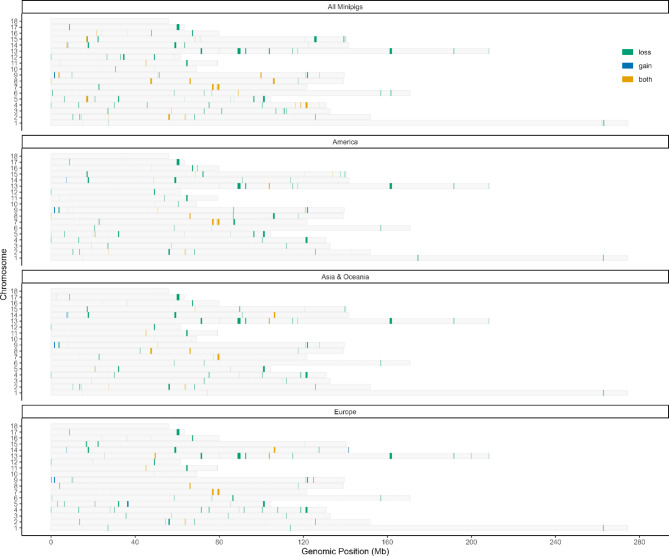The height and width of the screenshot is (556, 669).
Task: Click the both legend label text
Action: coord(645,79)
